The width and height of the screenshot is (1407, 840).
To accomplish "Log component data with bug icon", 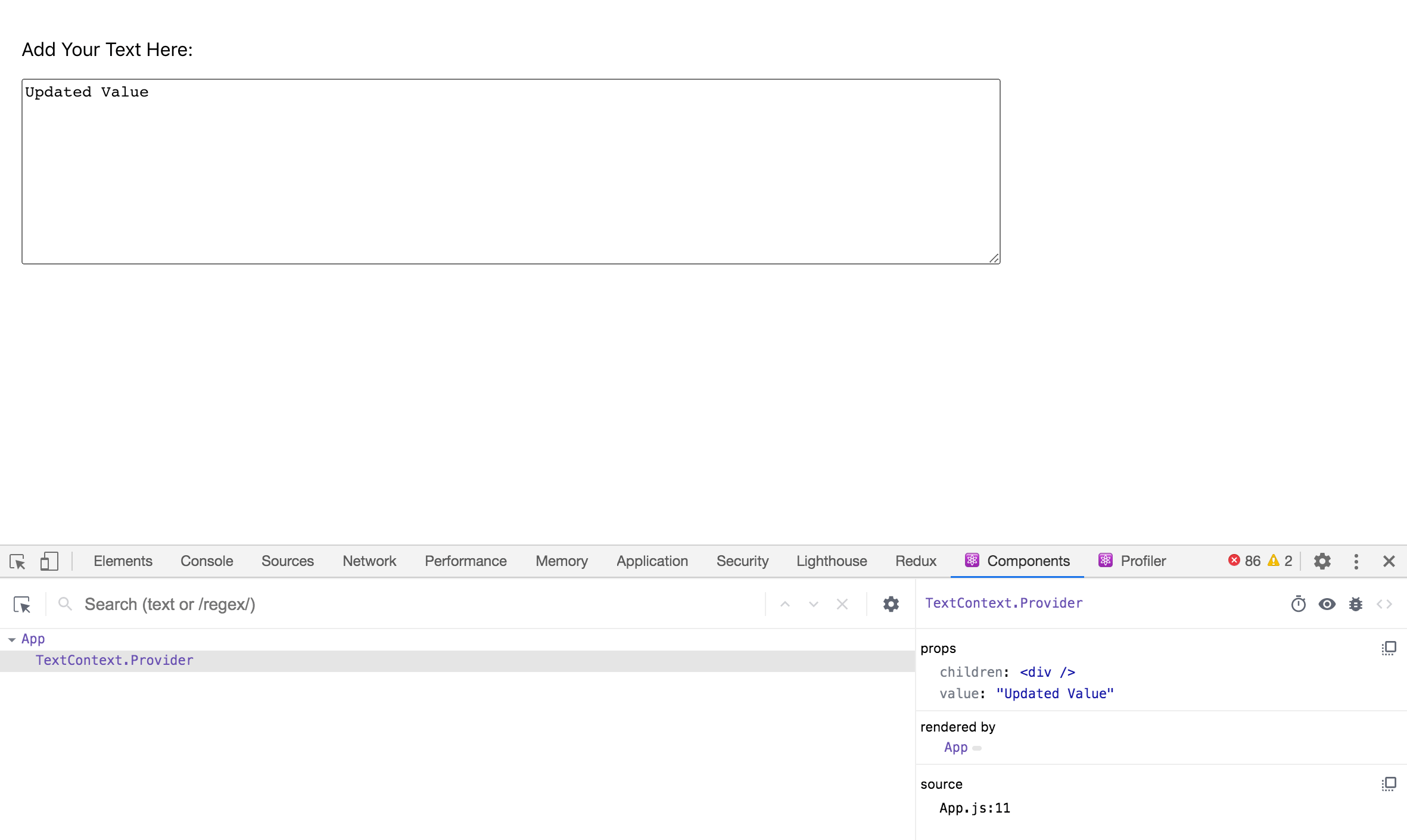I will pos(1355,604).
